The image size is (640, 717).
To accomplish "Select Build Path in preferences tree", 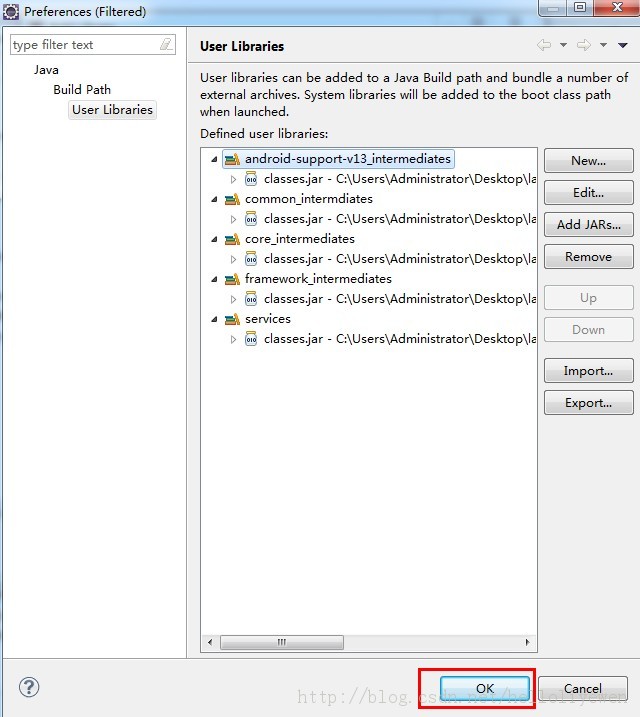I will 82,90.
